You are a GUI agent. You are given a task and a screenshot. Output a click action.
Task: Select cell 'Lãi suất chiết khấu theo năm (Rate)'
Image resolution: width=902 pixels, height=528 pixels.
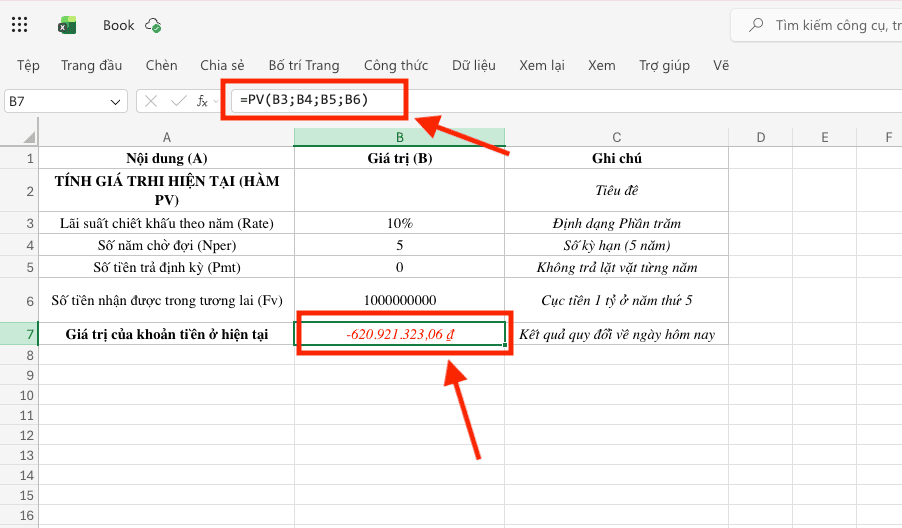166,223
